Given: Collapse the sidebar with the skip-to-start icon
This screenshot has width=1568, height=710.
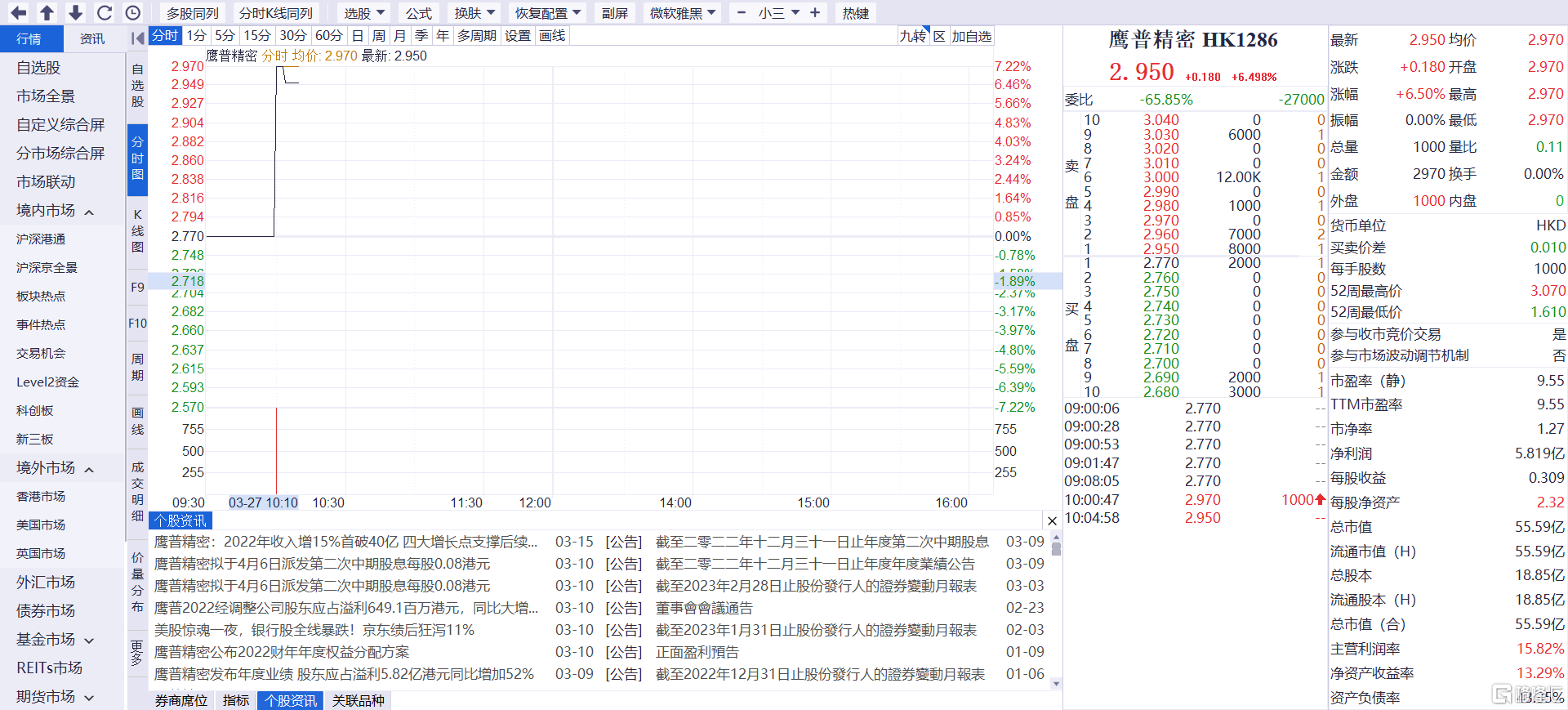Looking at the screenshot, I should [x=137, y=38].
